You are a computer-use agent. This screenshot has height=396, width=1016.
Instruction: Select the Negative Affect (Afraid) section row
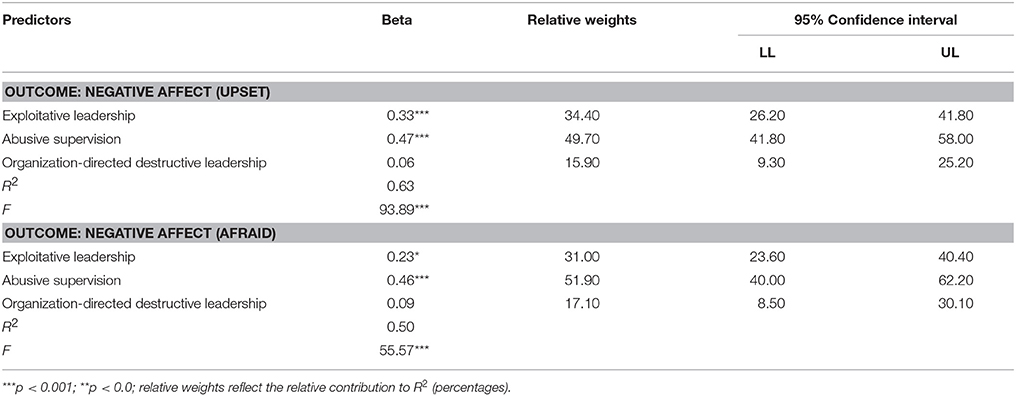tap(508, 234)
